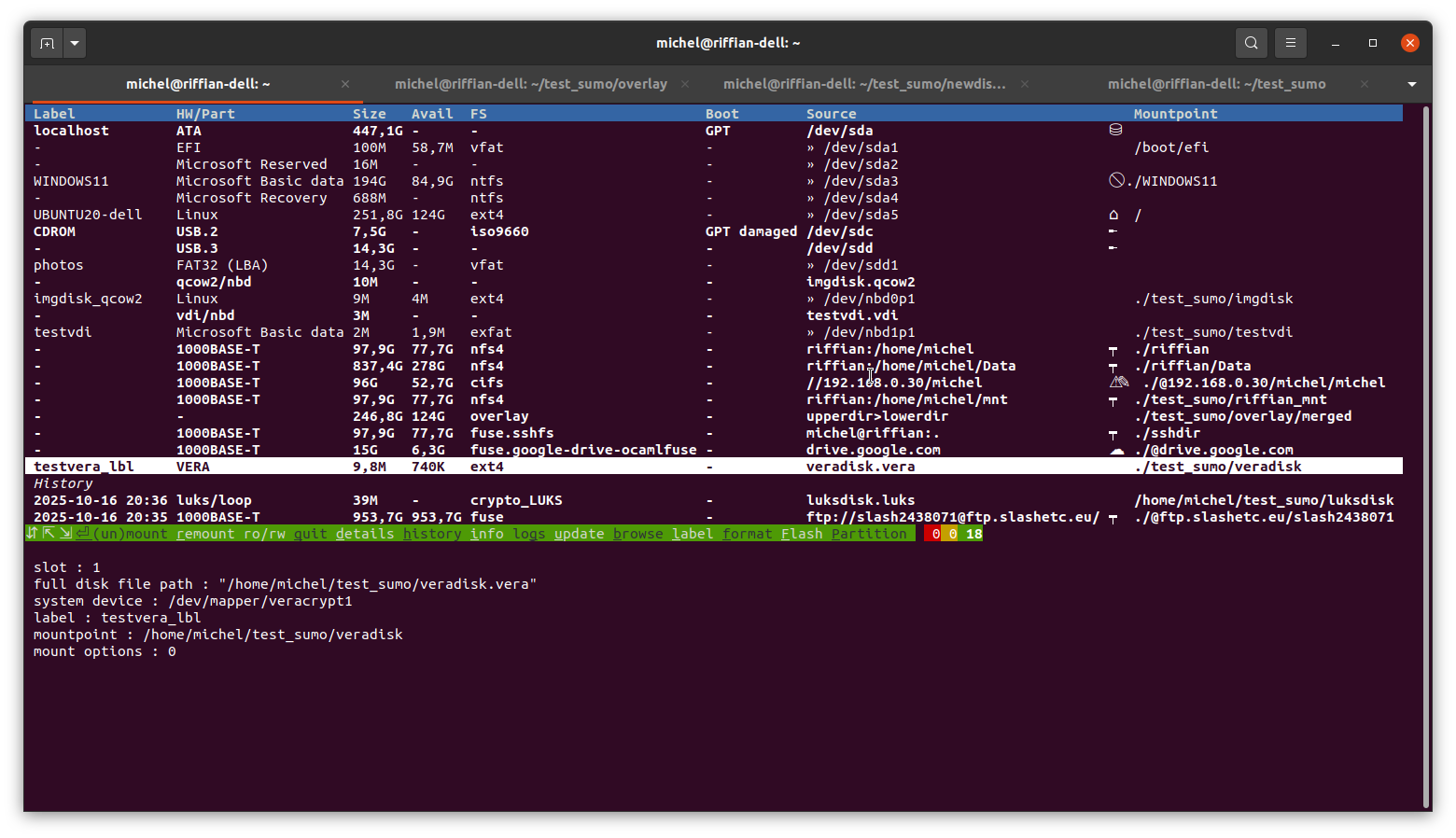Select the CDROM iso9660 row

[x=714, y=231]
